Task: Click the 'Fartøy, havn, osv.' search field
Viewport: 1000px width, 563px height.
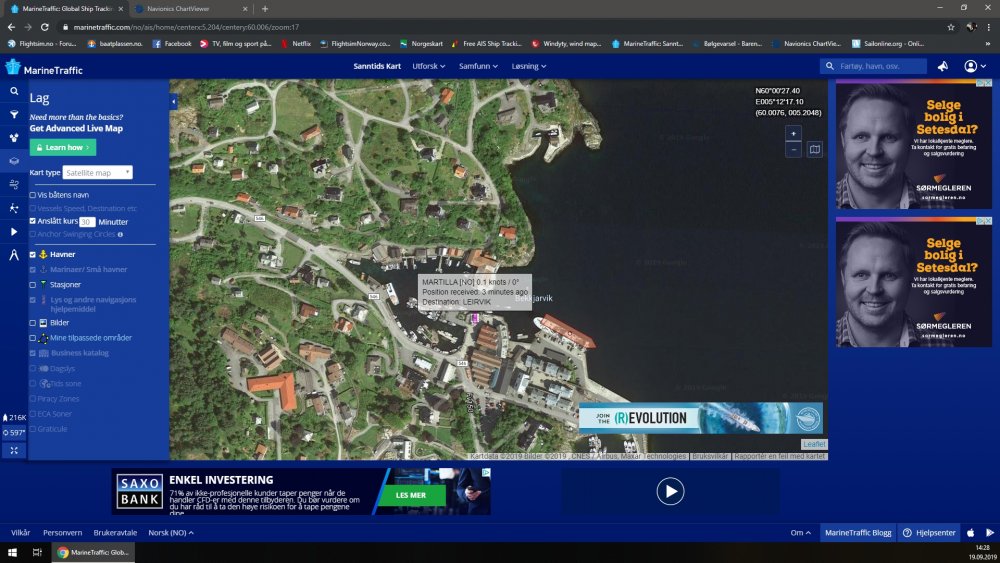Action: click(873, 66)
